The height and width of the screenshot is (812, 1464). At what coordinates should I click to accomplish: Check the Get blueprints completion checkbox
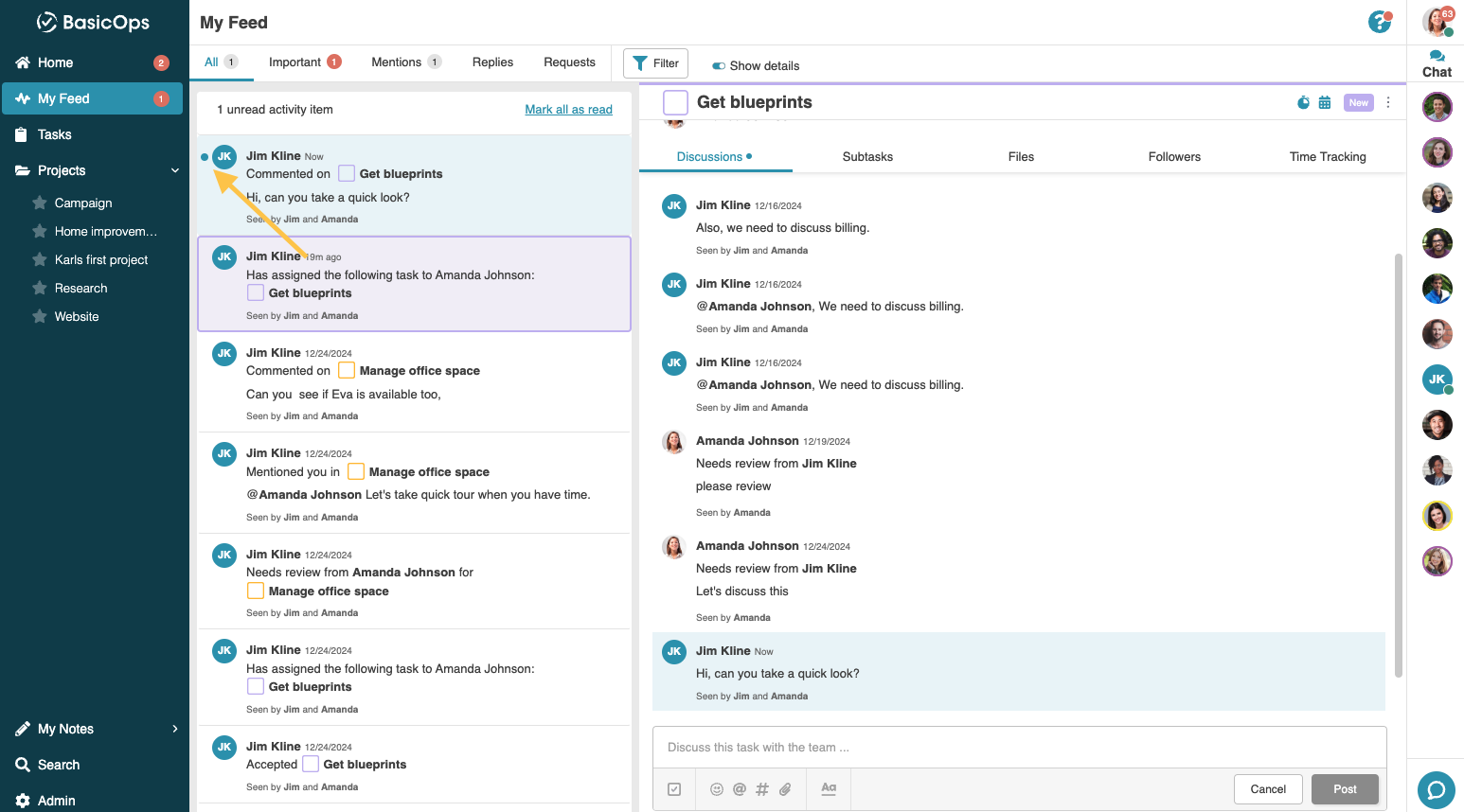pos(673,101)
